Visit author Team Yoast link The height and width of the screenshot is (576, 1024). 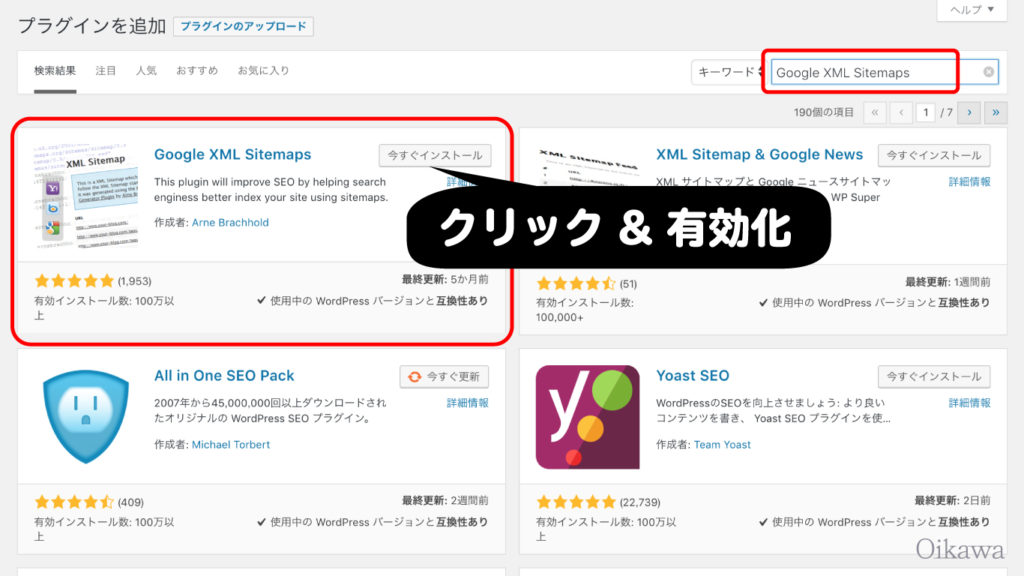722,445
